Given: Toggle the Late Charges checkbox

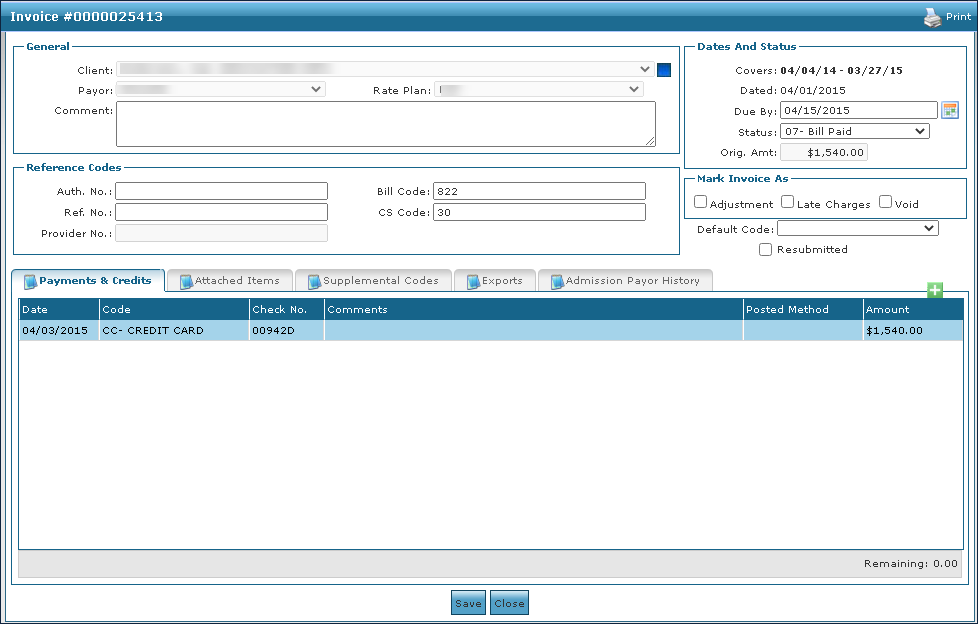Looking at the screenshot, I should point(788,203).
